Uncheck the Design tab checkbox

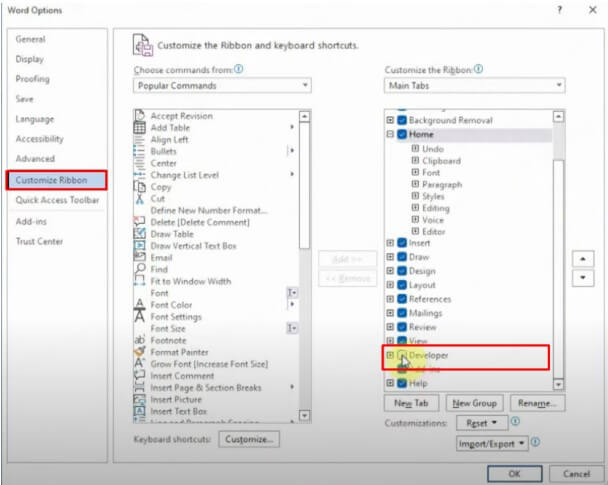point(402,271)
